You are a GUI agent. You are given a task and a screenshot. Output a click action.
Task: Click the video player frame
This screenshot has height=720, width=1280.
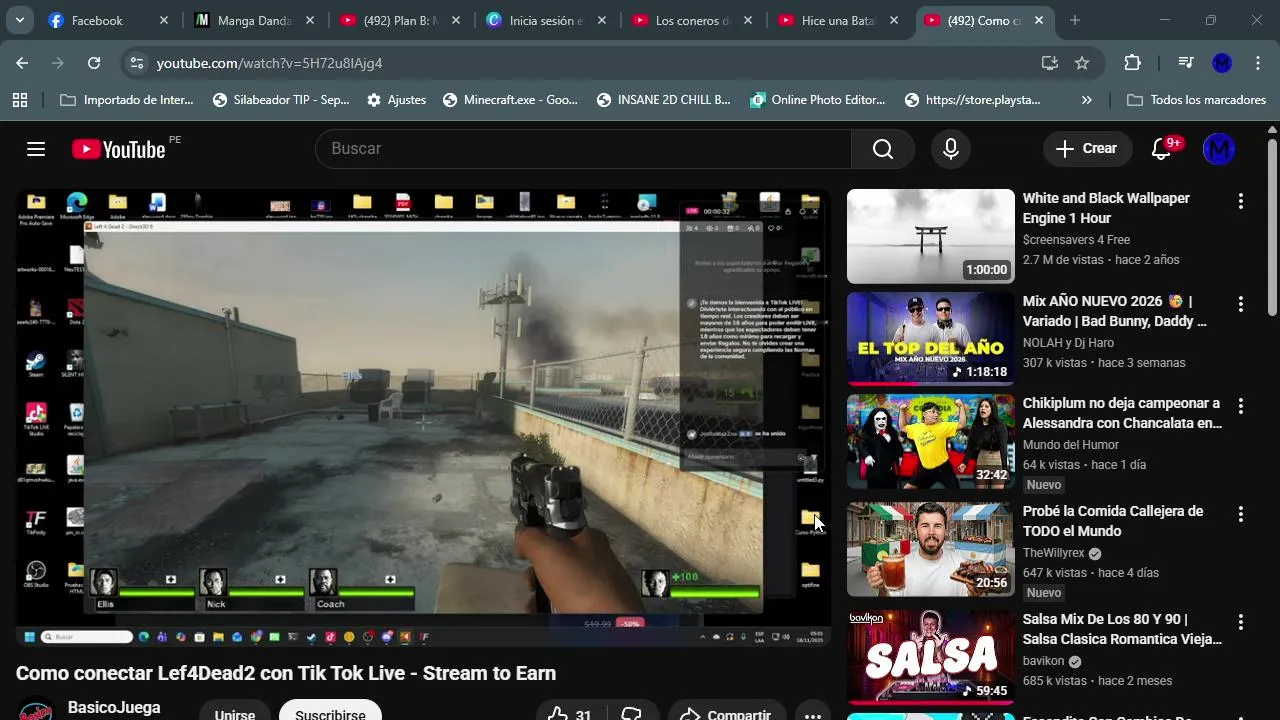click(423, 418)
